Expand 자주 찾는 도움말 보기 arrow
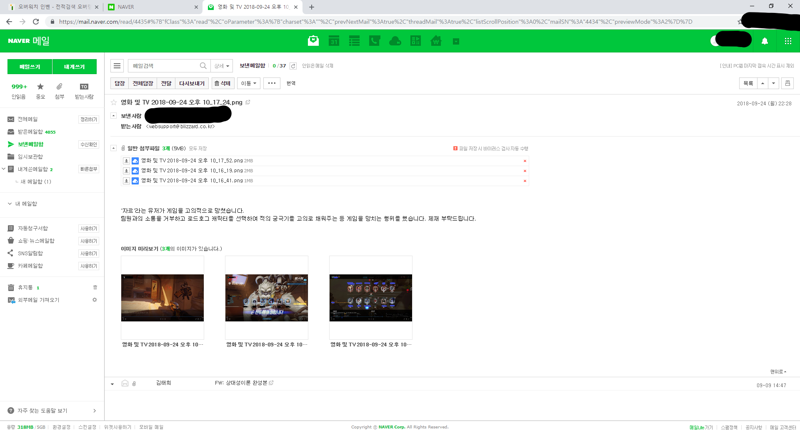The image size is (800, 433). coord(94,411)
